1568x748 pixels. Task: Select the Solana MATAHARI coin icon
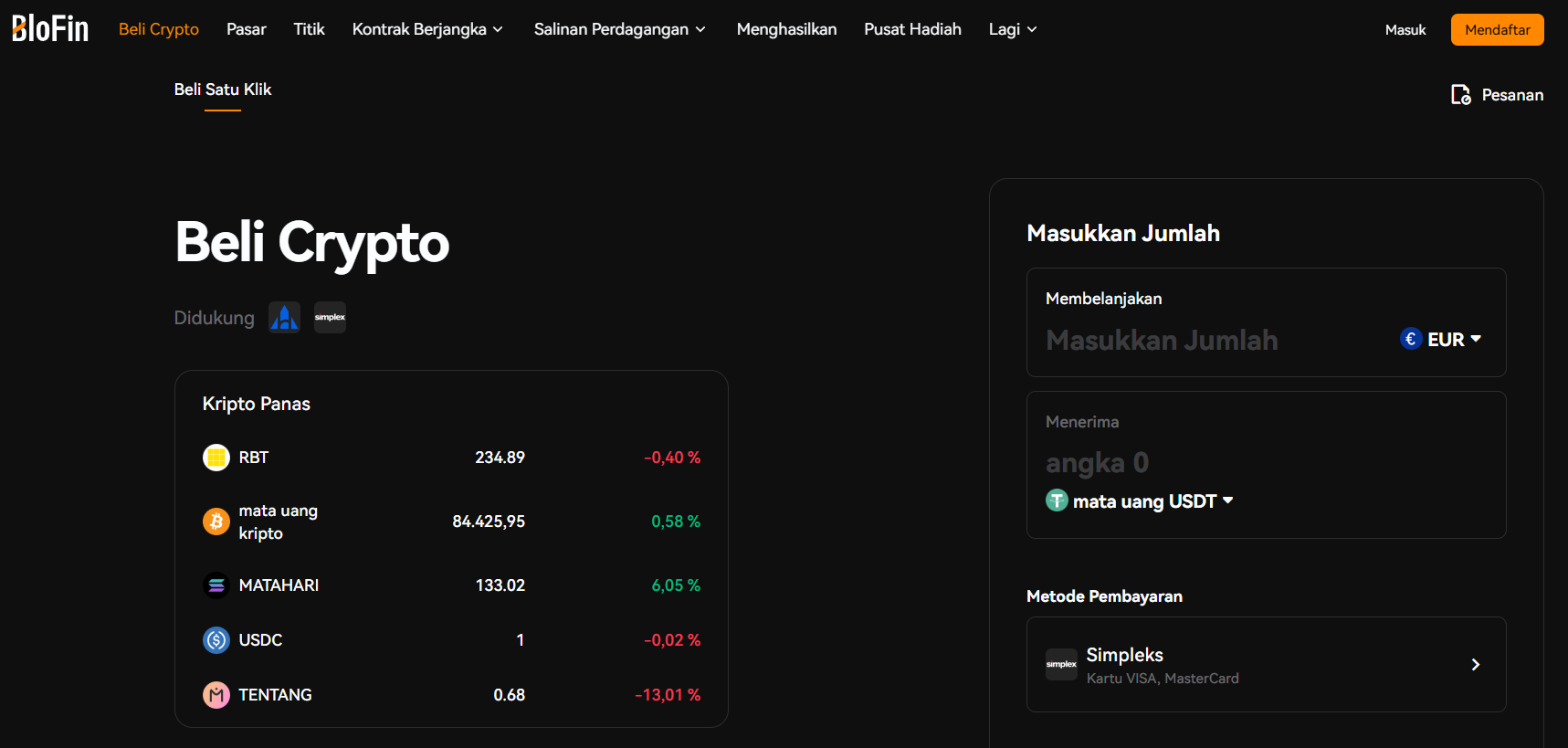[216, 585]
